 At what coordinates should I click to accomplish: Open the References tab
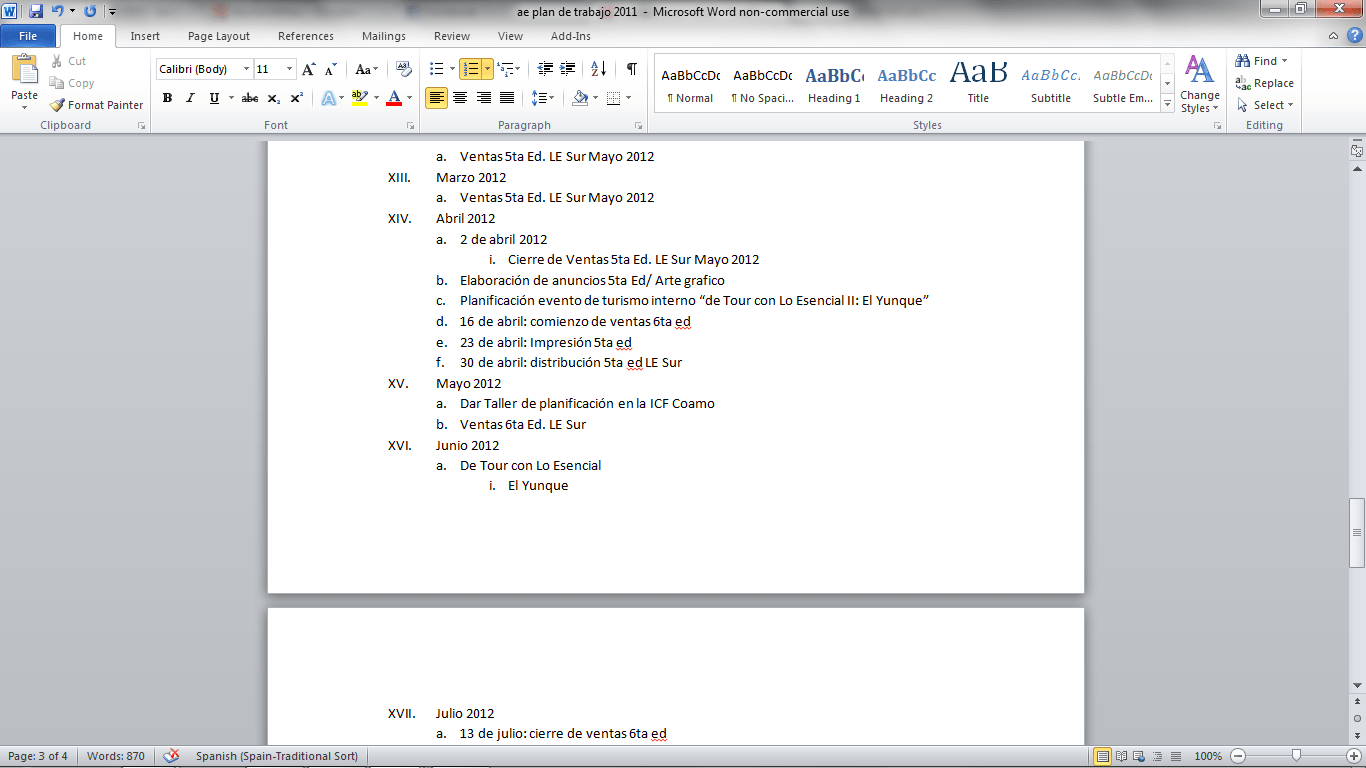306,36
